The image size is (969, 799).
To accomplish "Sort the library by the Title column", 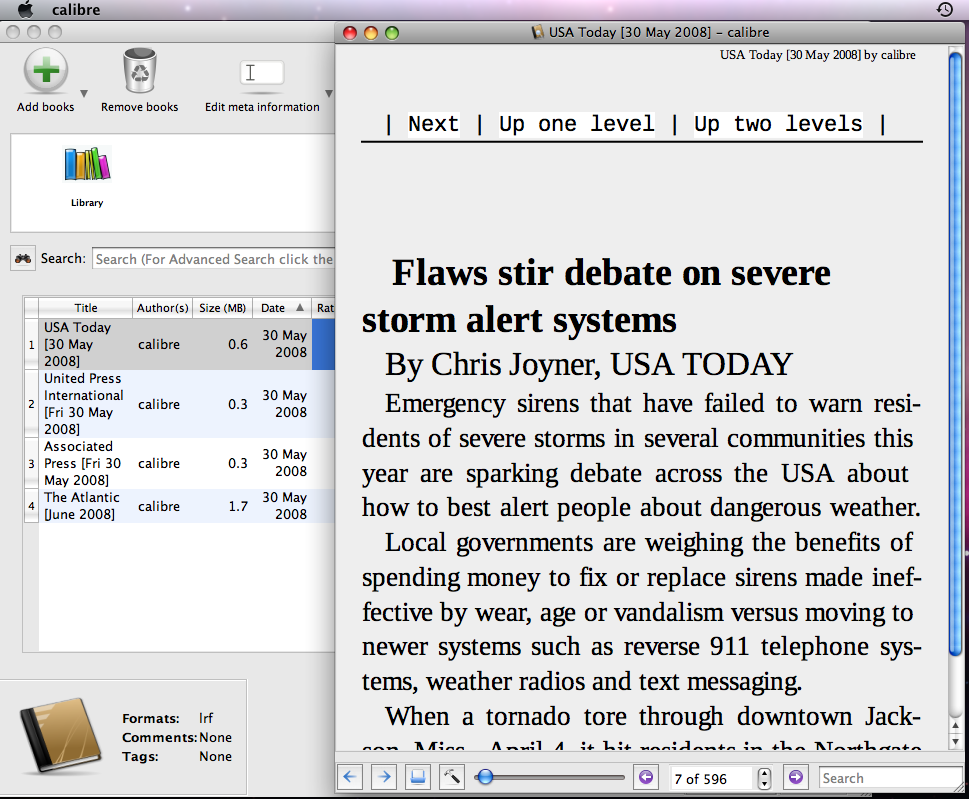I will [x=86, y=308].
